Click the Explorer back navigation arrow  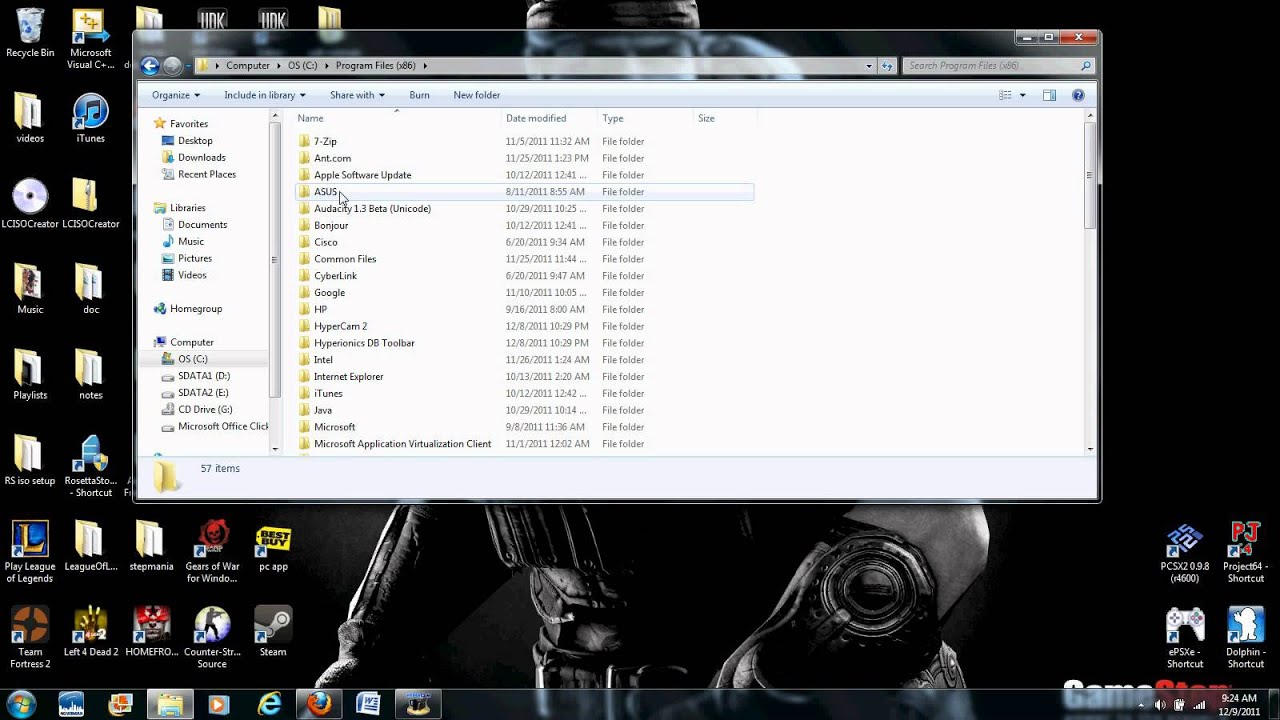150,66
